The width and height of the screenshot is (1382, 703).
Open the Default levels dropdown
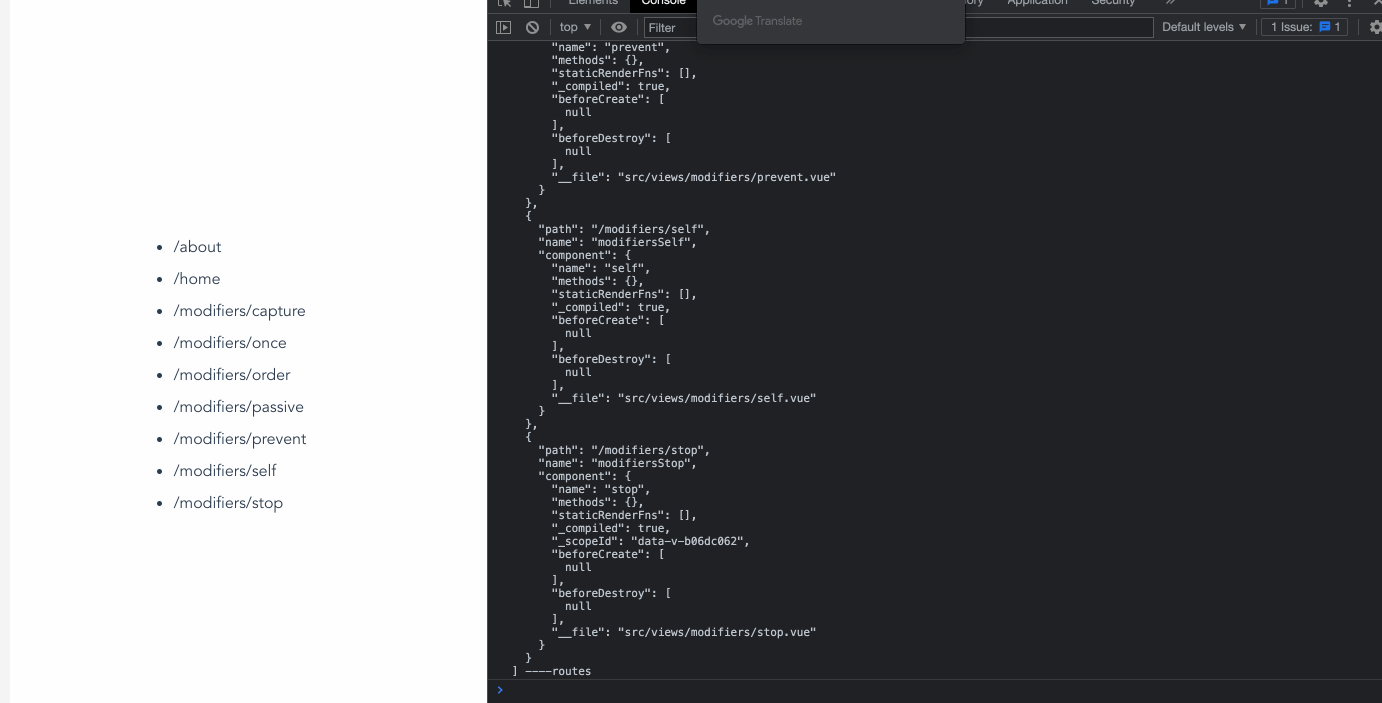pos(1203,27)
